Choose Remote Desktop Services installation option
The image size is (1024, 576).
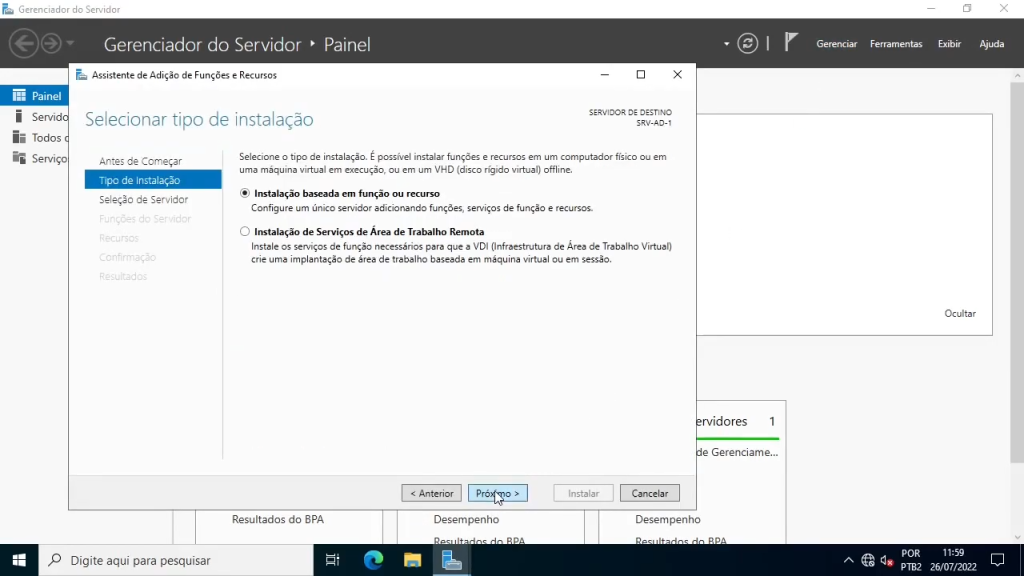coord(245,231)
